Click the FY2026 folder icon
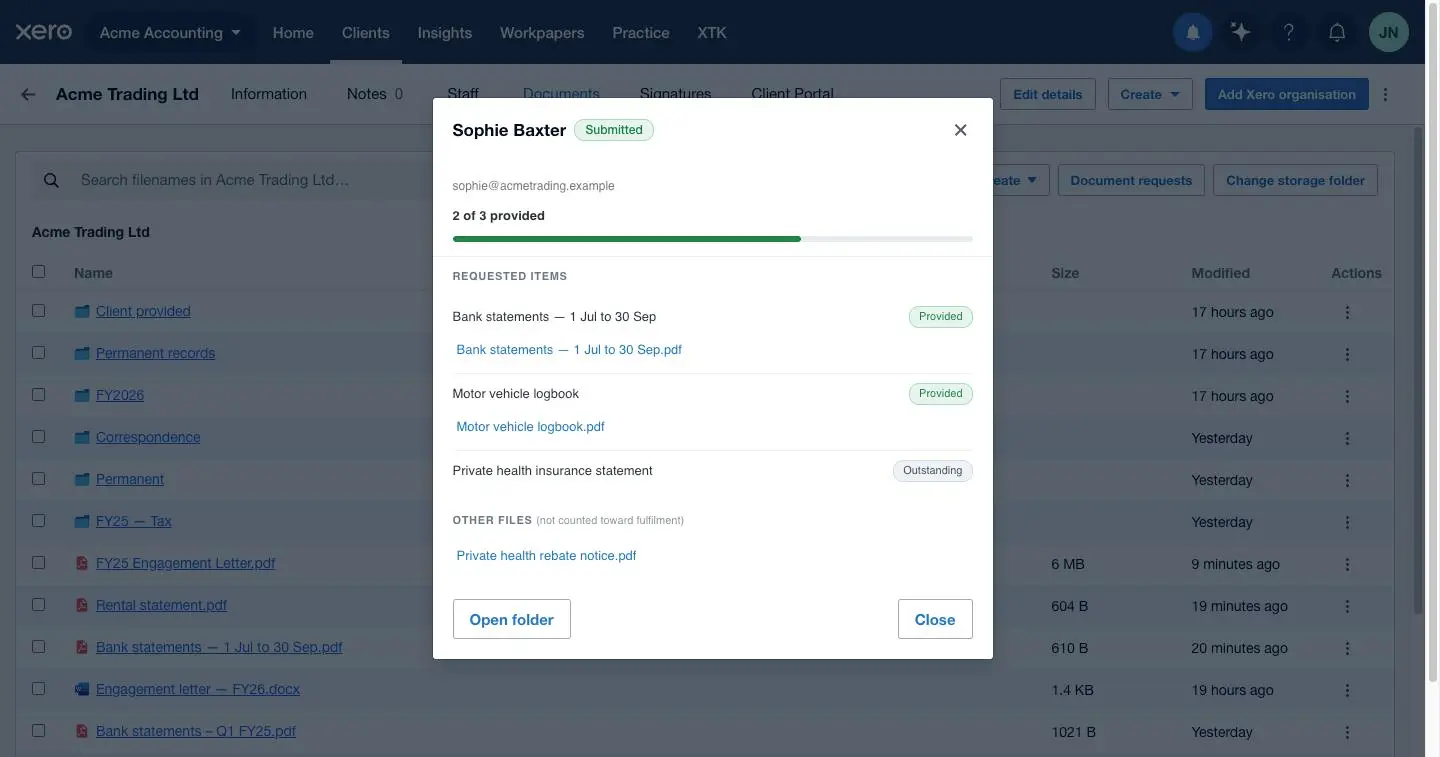Viewport: 1440px width, 757px height. [82, 395]
